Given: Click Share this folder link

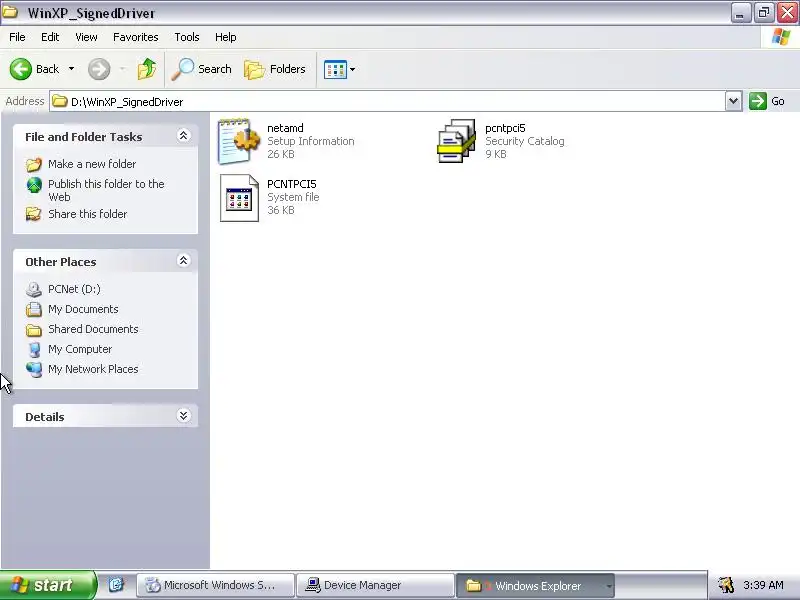Looking at the screenshot, I should coord(88,214).
